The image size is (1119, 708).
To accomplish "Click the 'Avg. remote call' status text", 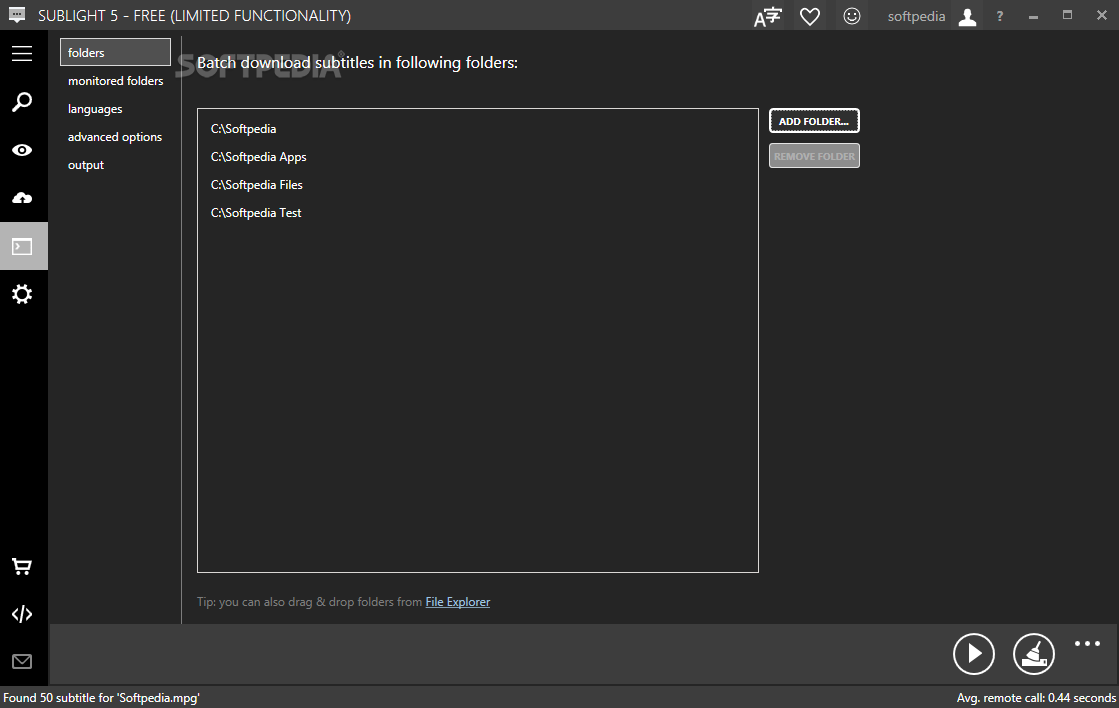I will point(1036,698).
